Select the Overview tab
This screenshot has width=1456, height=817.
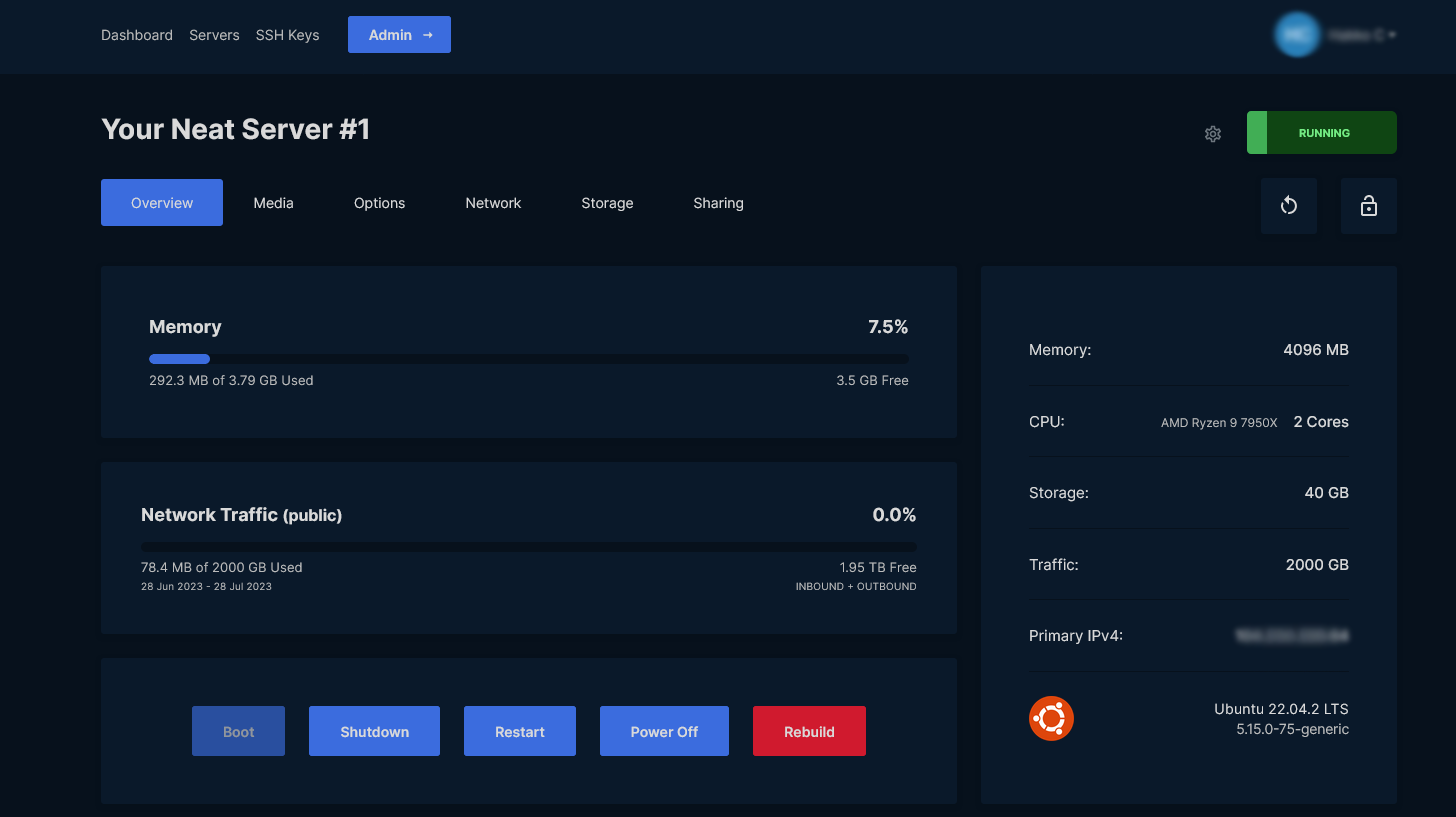tap(162, 203)
